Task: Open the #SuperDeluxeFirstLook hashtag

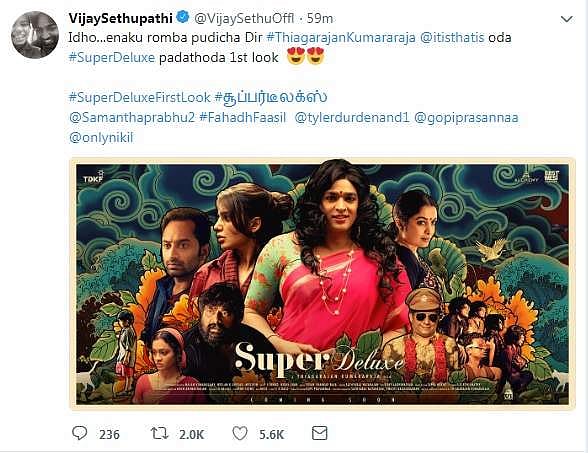Action: (x=140, y=98)
